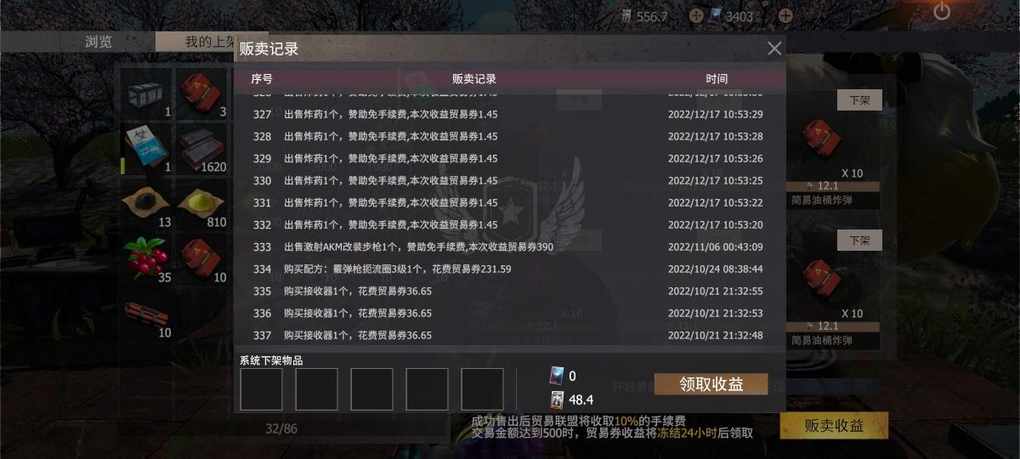Open 贩卖收益 at bottom right
The image size is (1020, 459).
(834, 426)
